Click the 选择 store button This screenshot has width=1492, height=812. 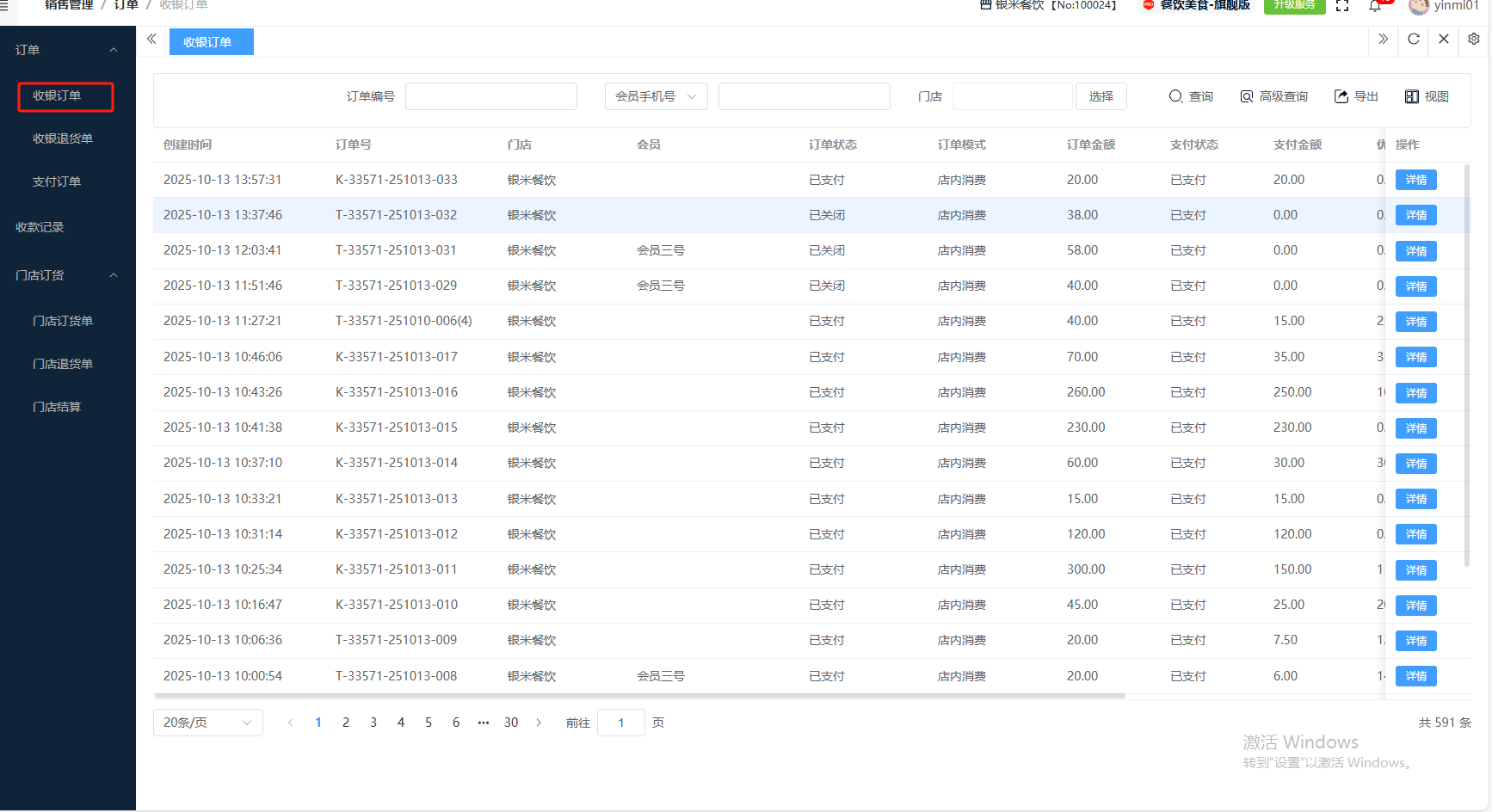1101,96
